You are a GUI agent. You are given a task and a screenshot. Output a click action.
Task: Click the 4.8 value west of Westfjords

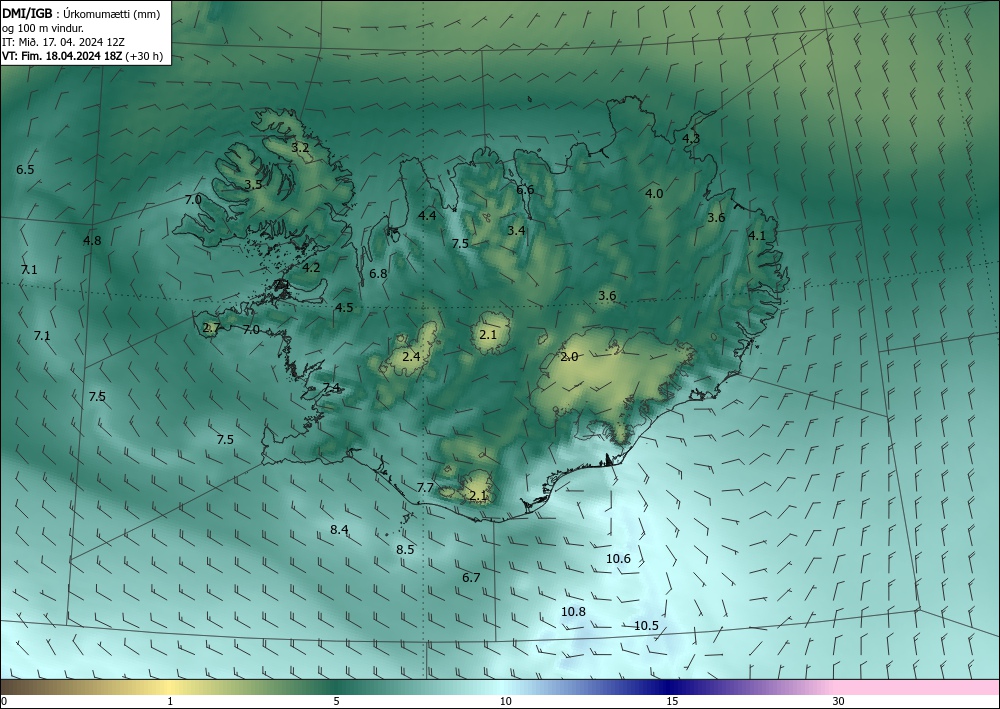92,240
